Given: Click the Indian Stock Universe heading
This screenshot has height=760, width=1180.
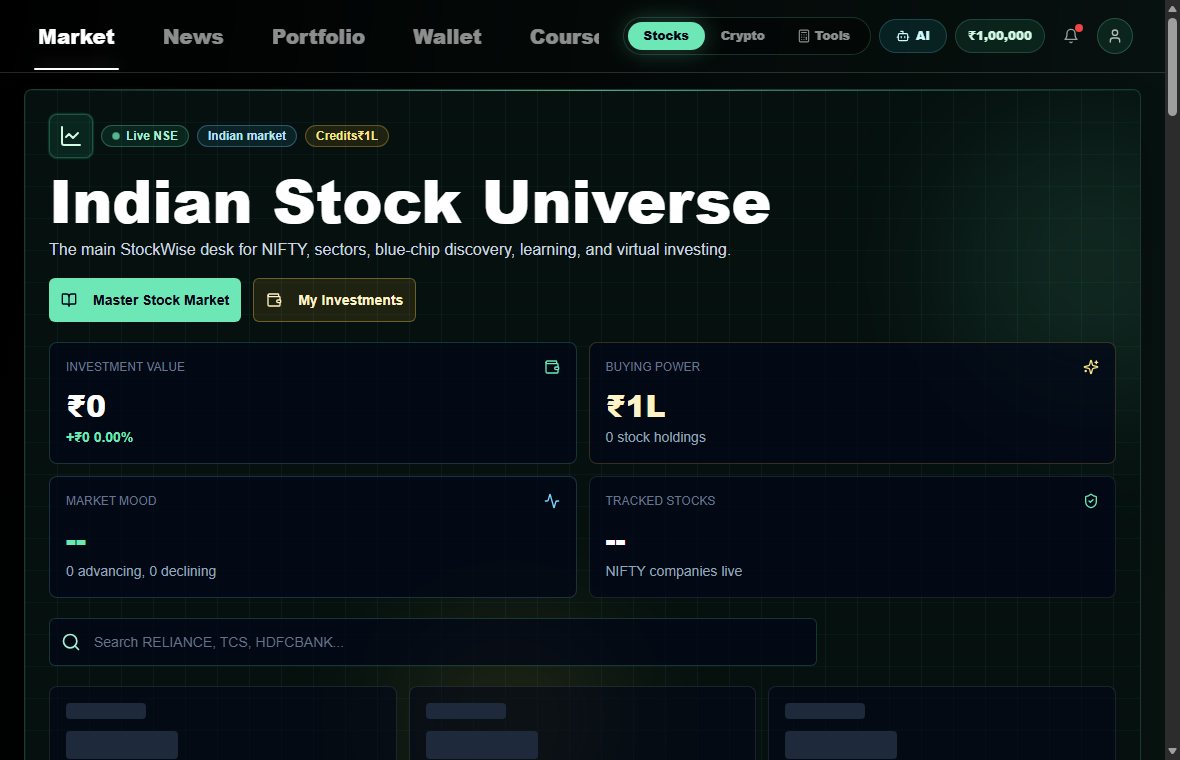Looking at the screenshot, I should point(410,202).
